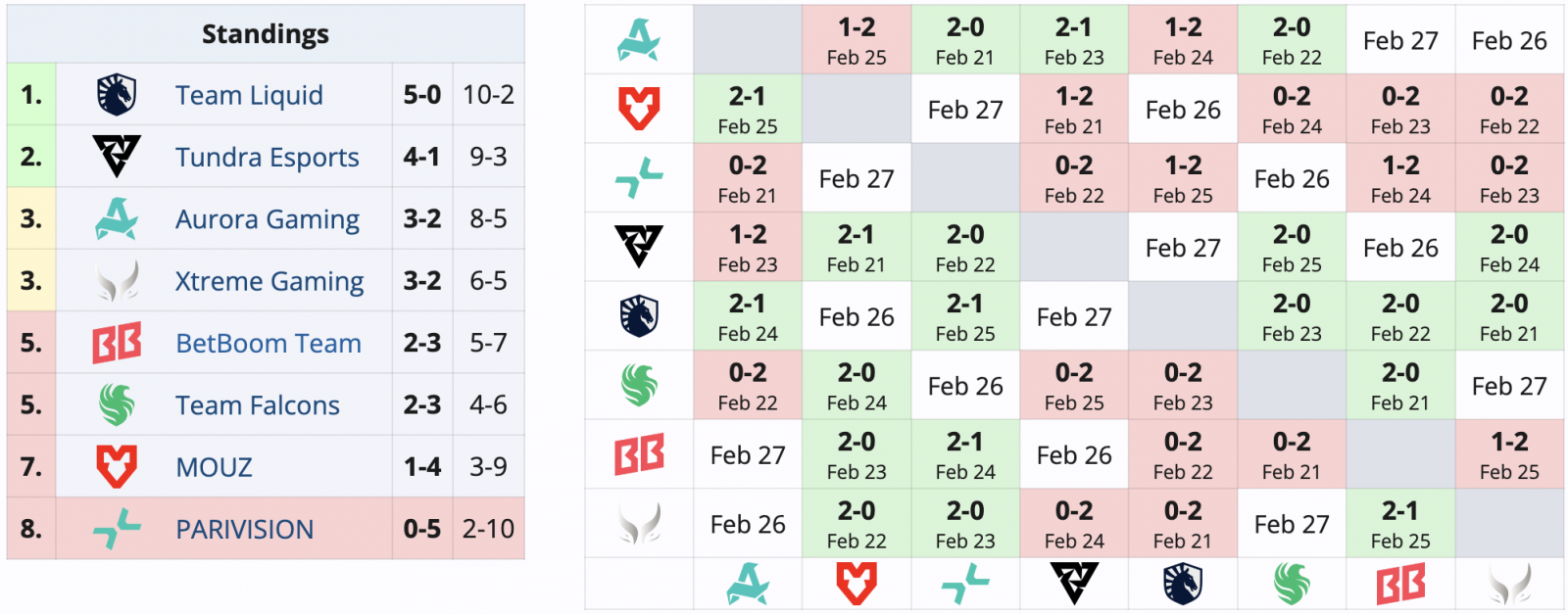Open the Team Liquid team link

pyautogui.click(x=249, y=95)
